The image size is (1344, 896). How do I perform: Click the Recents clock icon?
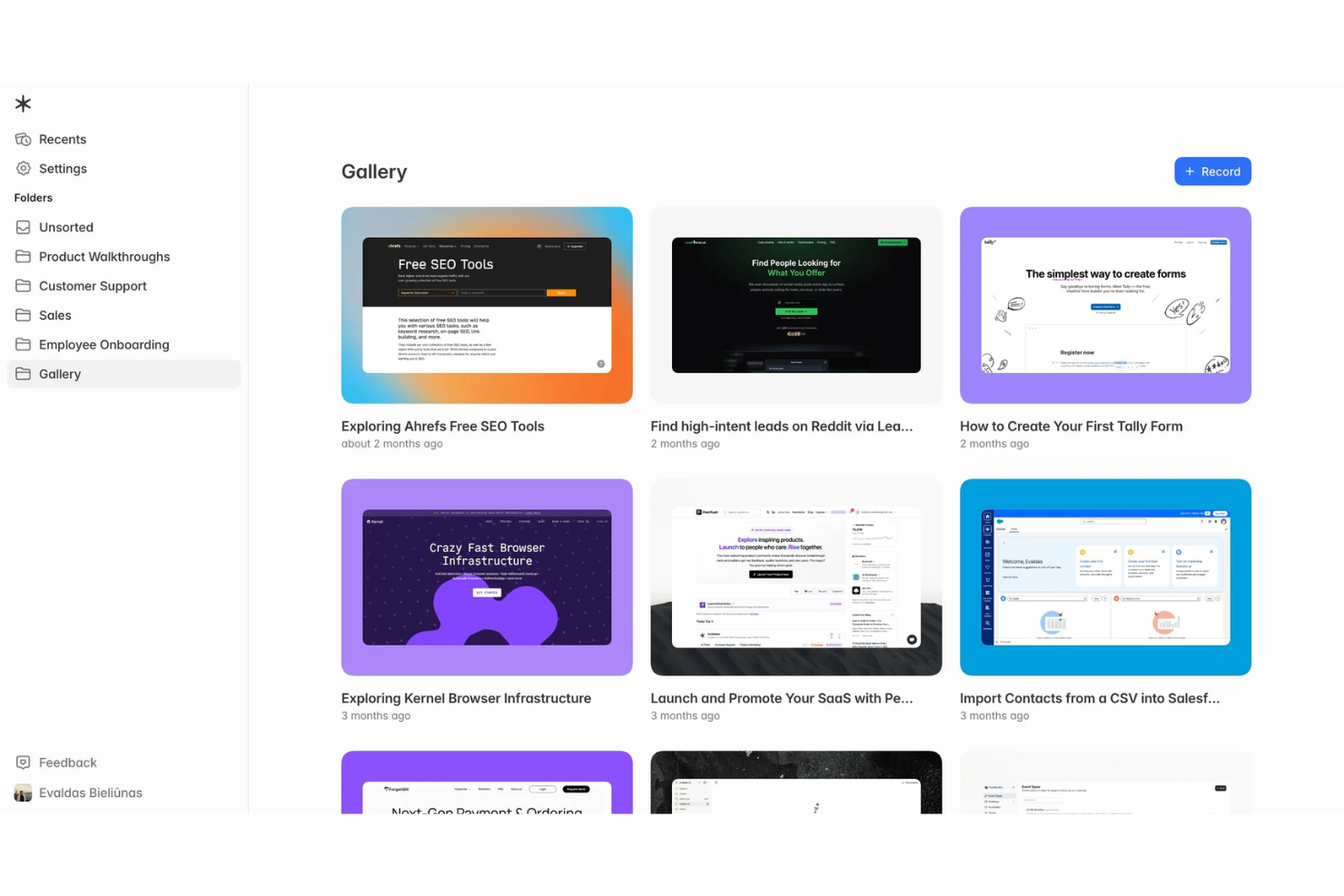coord(23,139)
